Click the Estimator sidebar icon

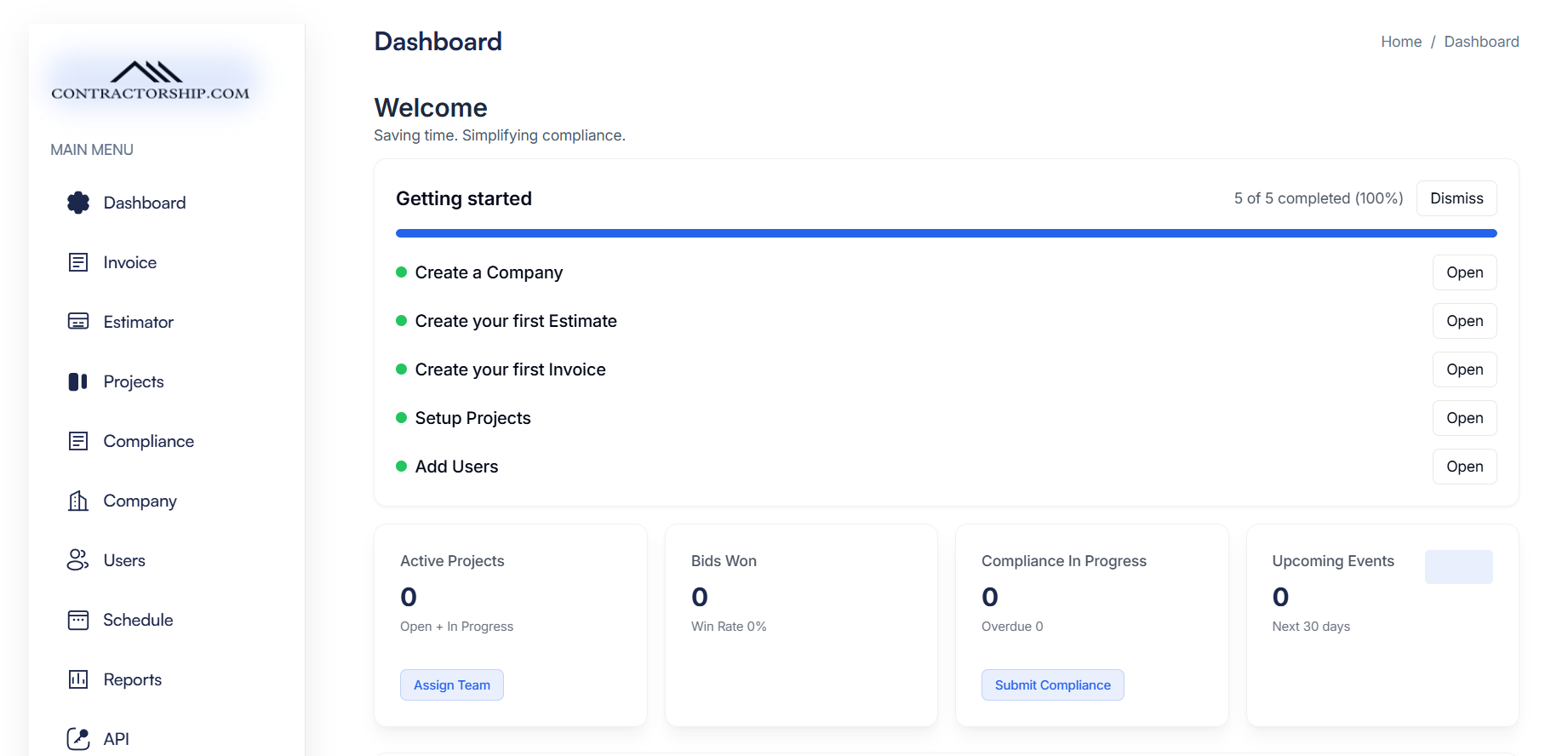78,322
